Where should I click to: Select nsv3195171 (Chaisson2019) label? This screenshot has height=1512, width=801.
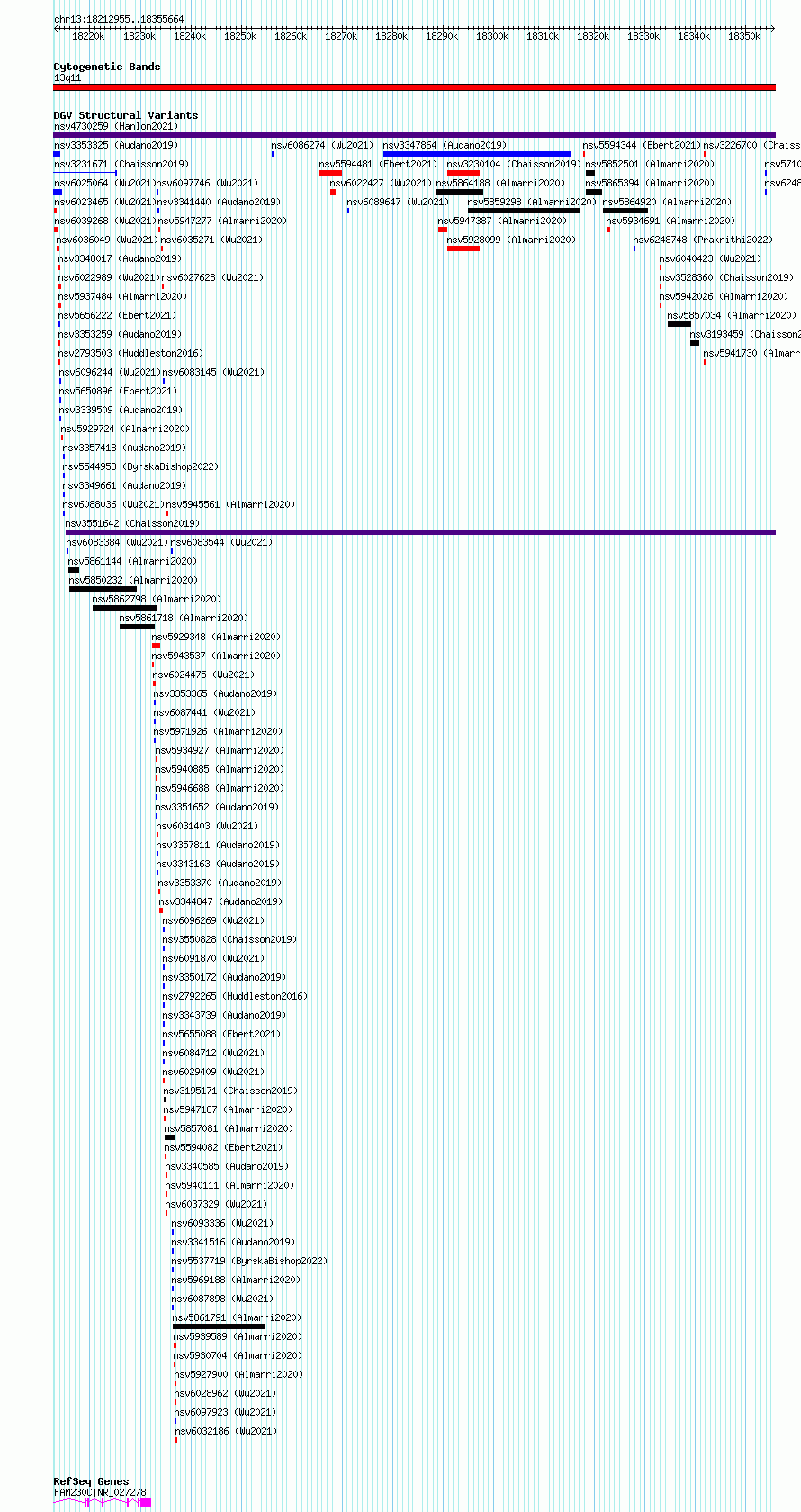[230, 1091]
